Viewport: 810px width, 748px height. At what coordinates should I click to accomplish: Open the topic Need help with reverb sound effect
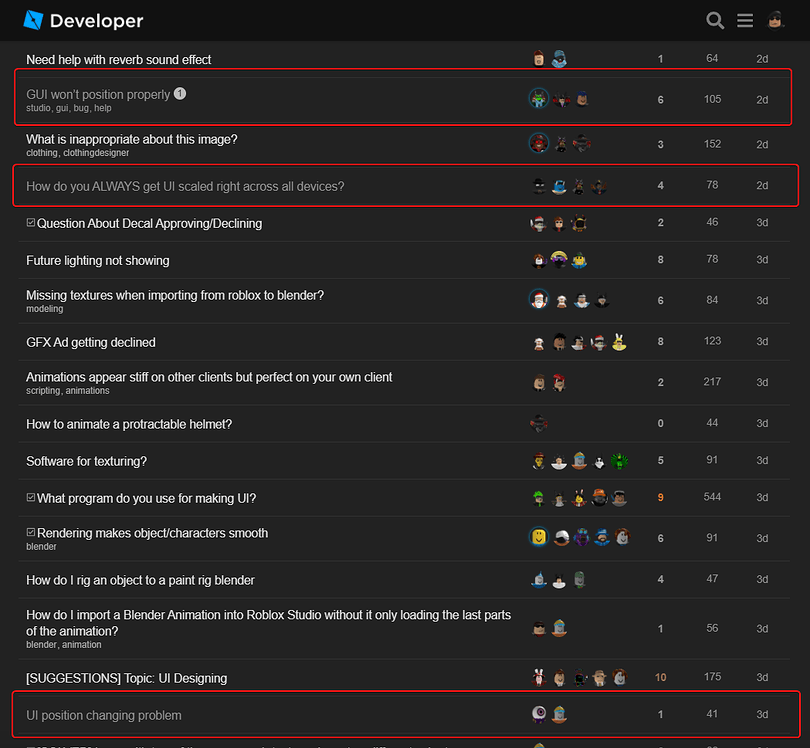117,59
